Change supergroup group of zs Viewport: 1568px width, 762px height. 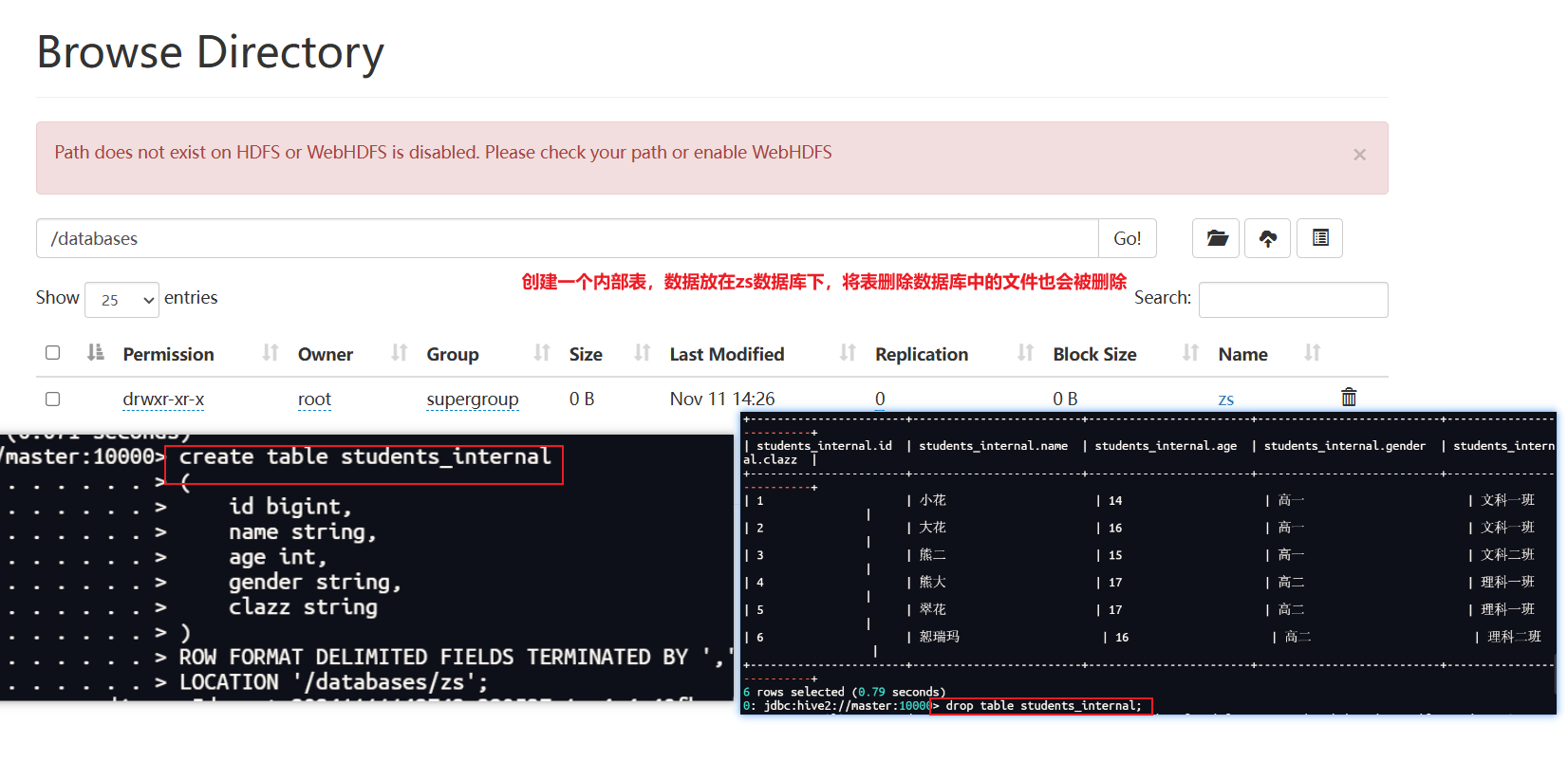[473, 400]
